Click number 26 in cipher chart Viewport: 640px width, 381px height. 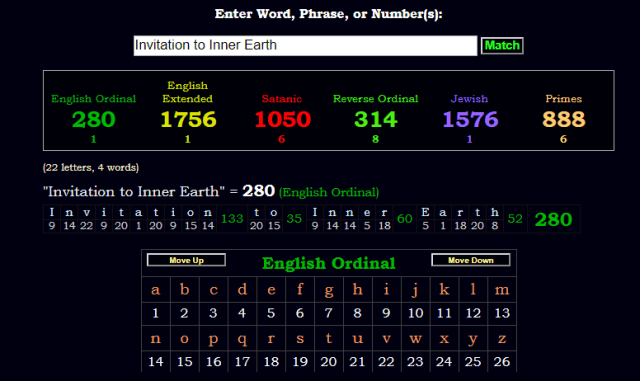pyautogui.click(x=502, y=362)
